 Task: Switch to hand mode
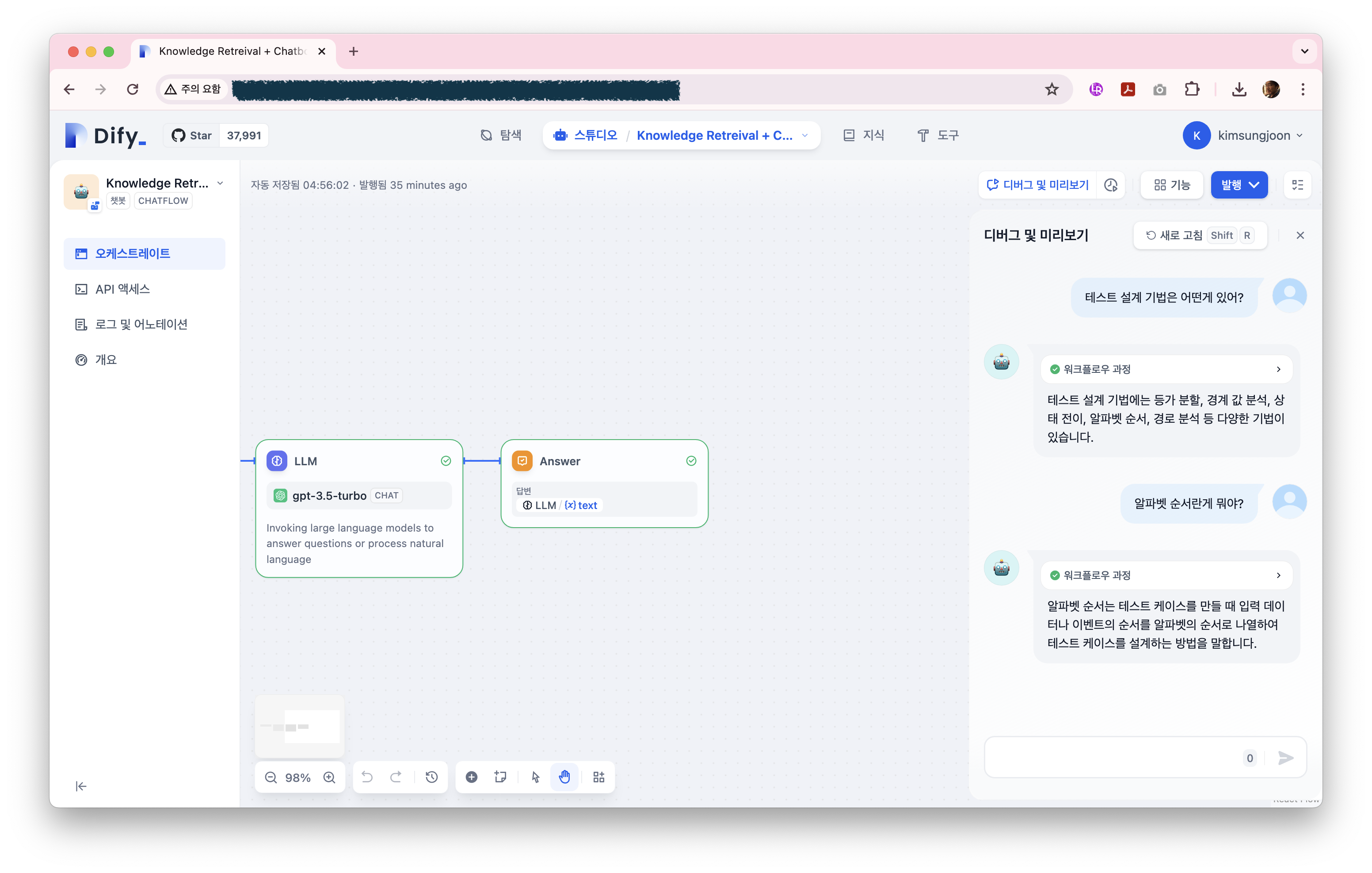coord(564,777)
